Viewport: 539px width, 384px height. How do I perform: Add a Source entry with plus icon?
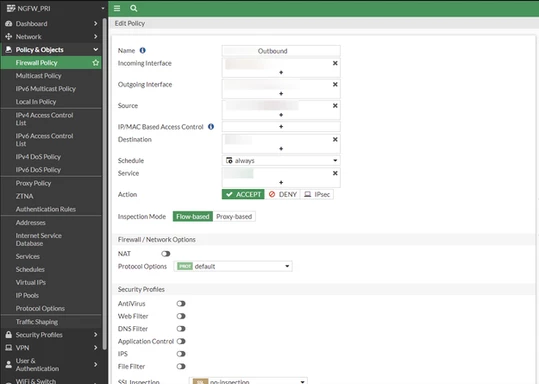[x=281, y=115]
